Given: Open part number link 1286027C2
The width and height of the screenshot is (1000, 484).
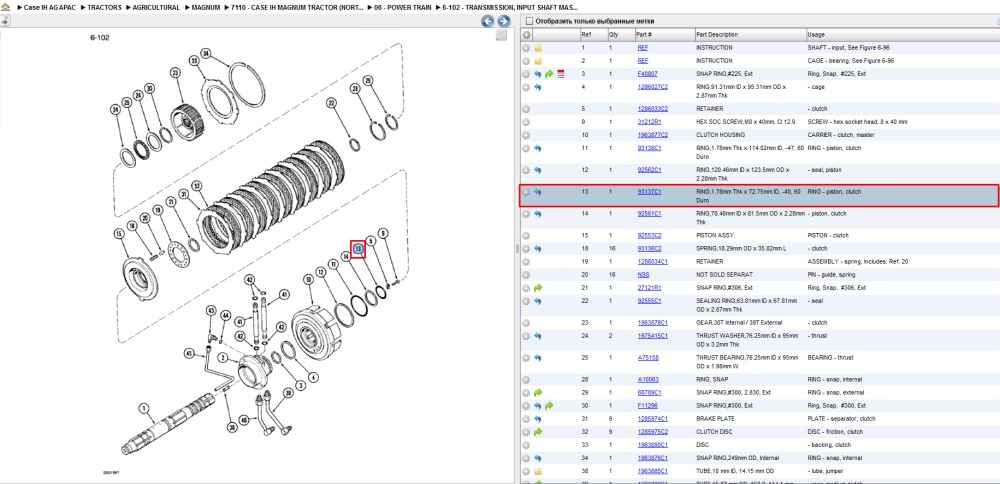Looking at the screenshot, I should coord(652,87).
